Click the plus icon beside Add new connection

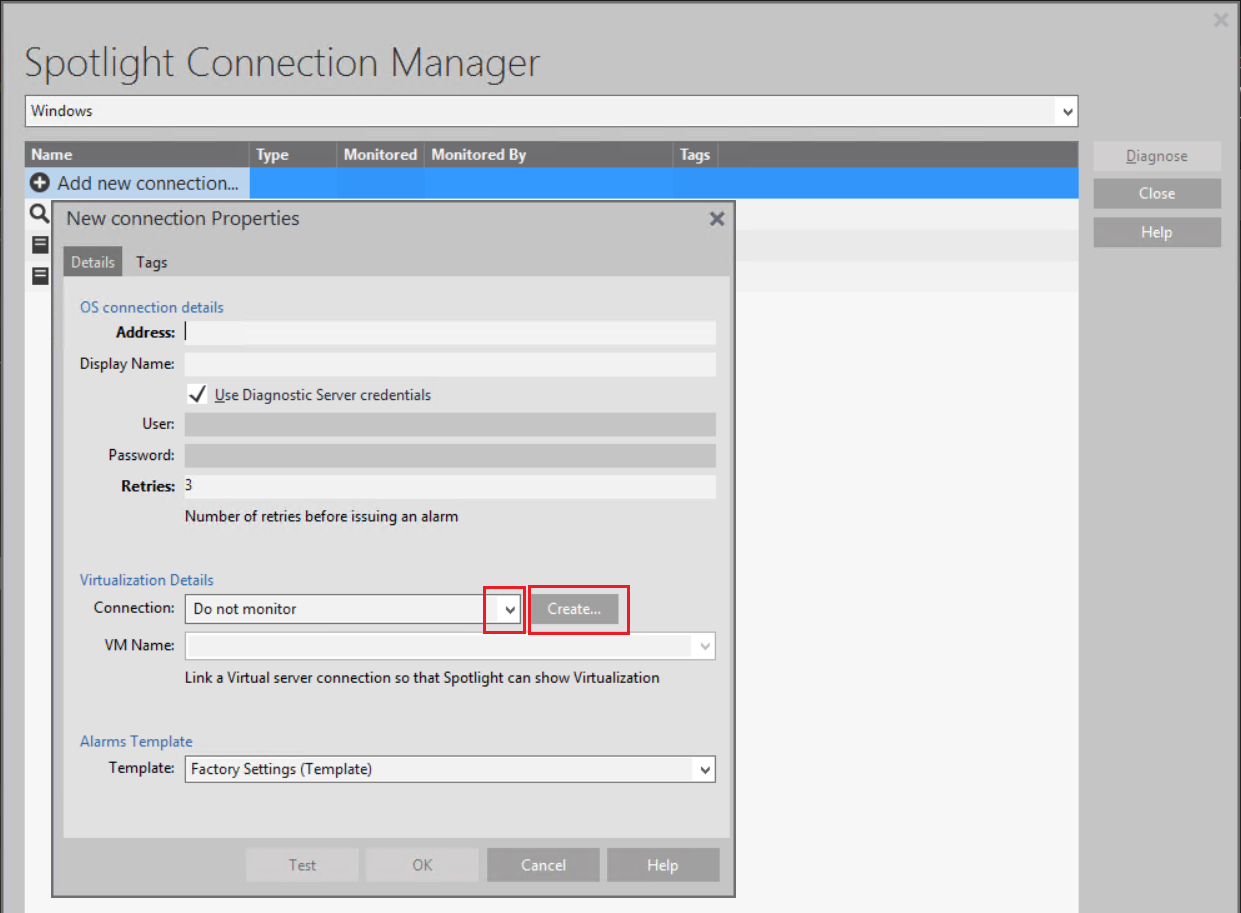coord(40,183)
